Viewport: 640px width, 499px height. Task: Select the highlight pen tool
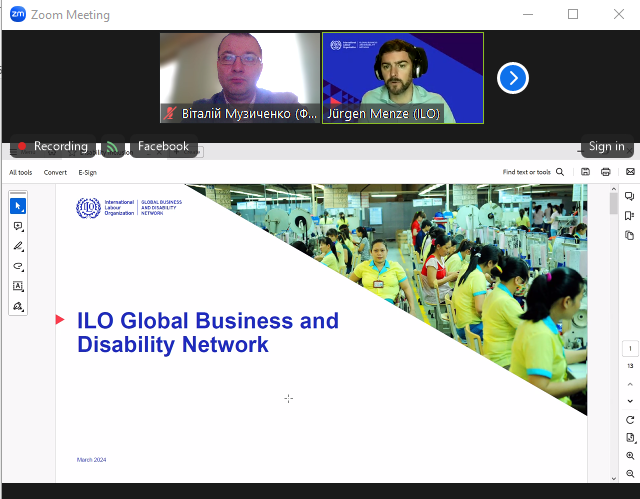click(18, 246)
